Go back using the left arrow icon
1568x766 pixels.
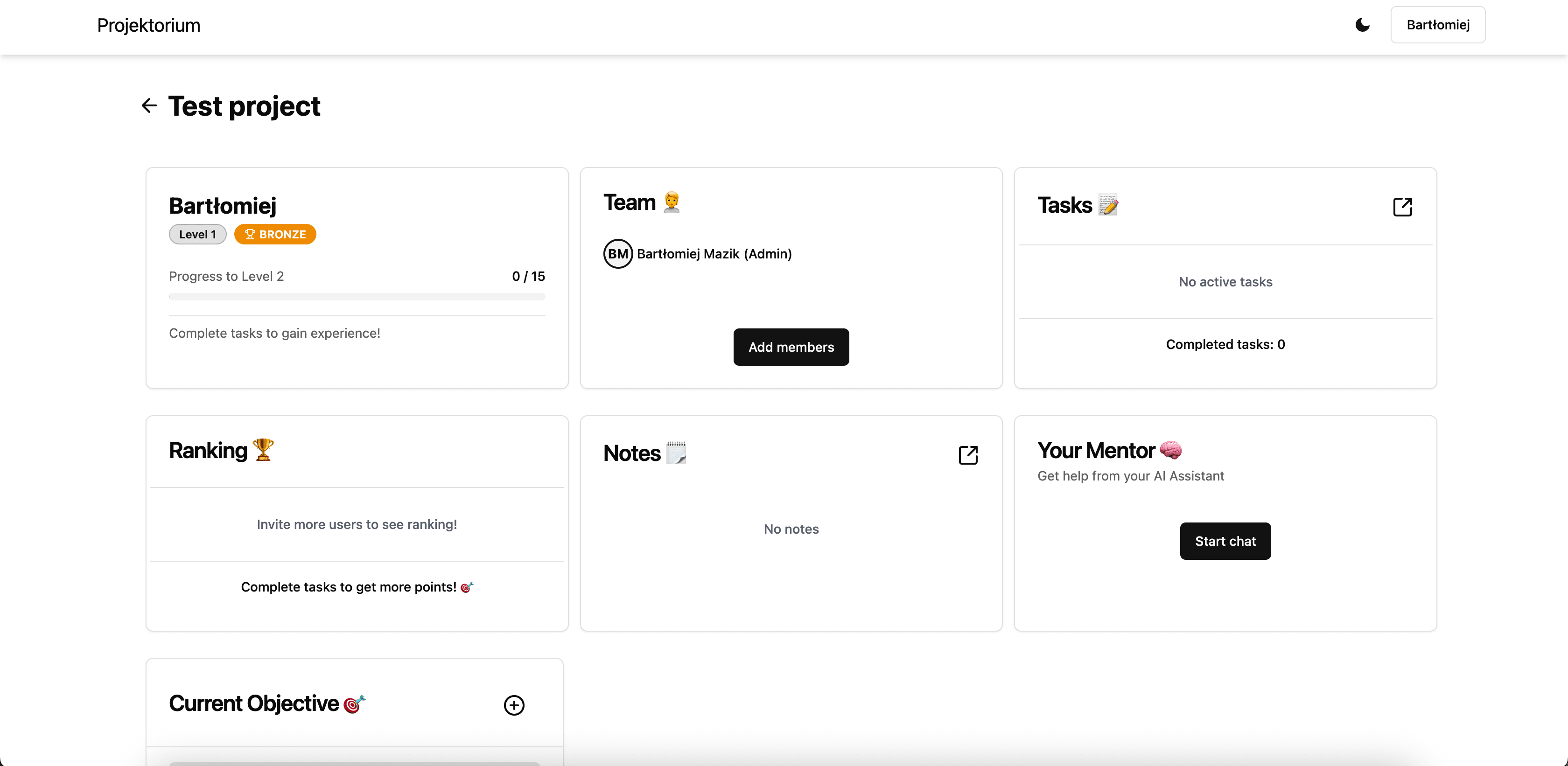(149, 106)
